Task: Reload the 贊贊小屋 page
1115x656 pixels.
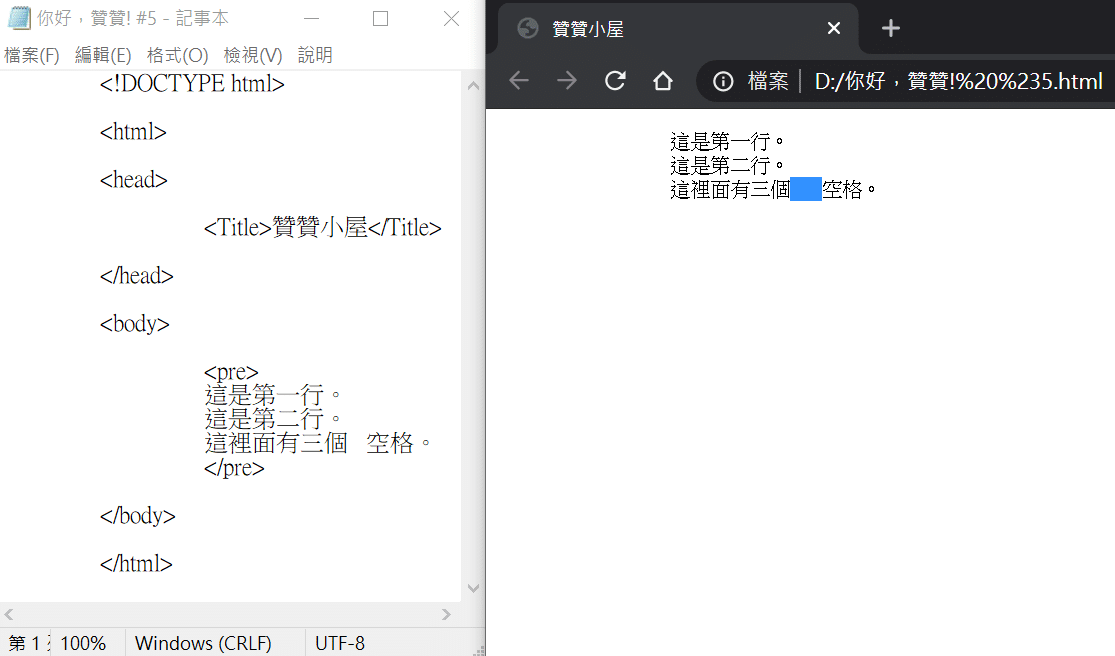Action: coord(615,81)
